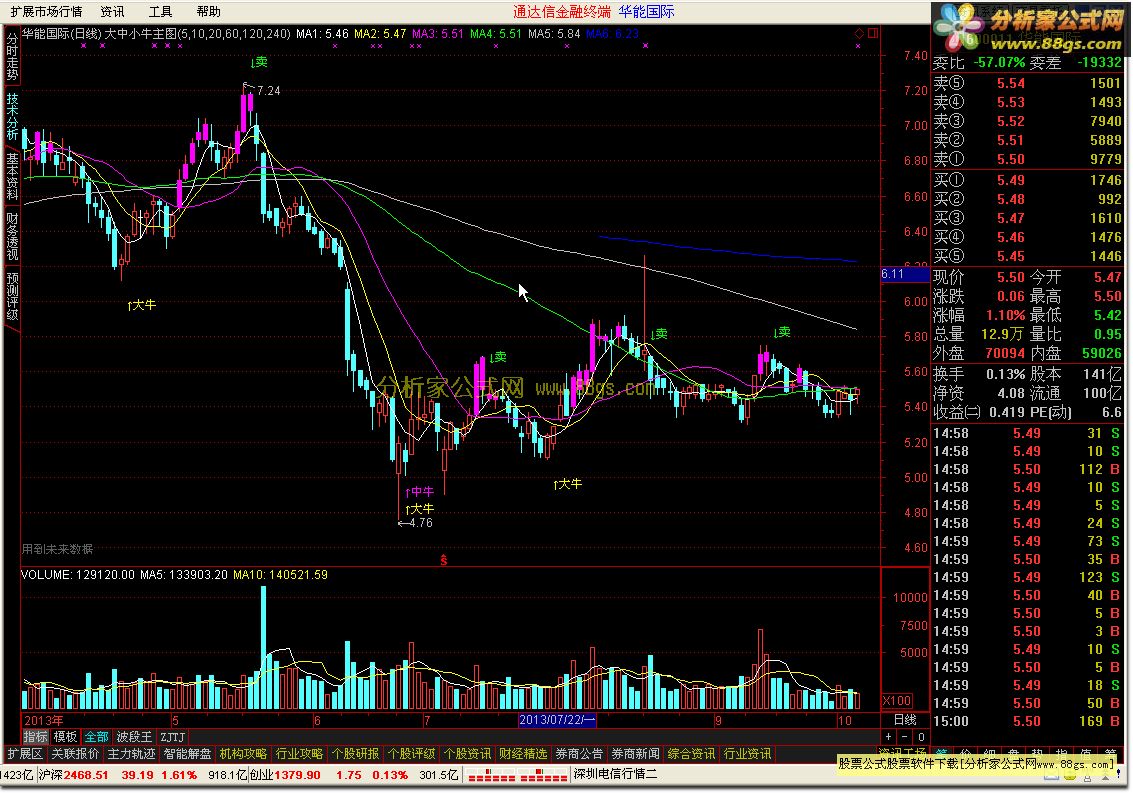
Task: Open 综合资讯 tab
Action: pos(692,754)
